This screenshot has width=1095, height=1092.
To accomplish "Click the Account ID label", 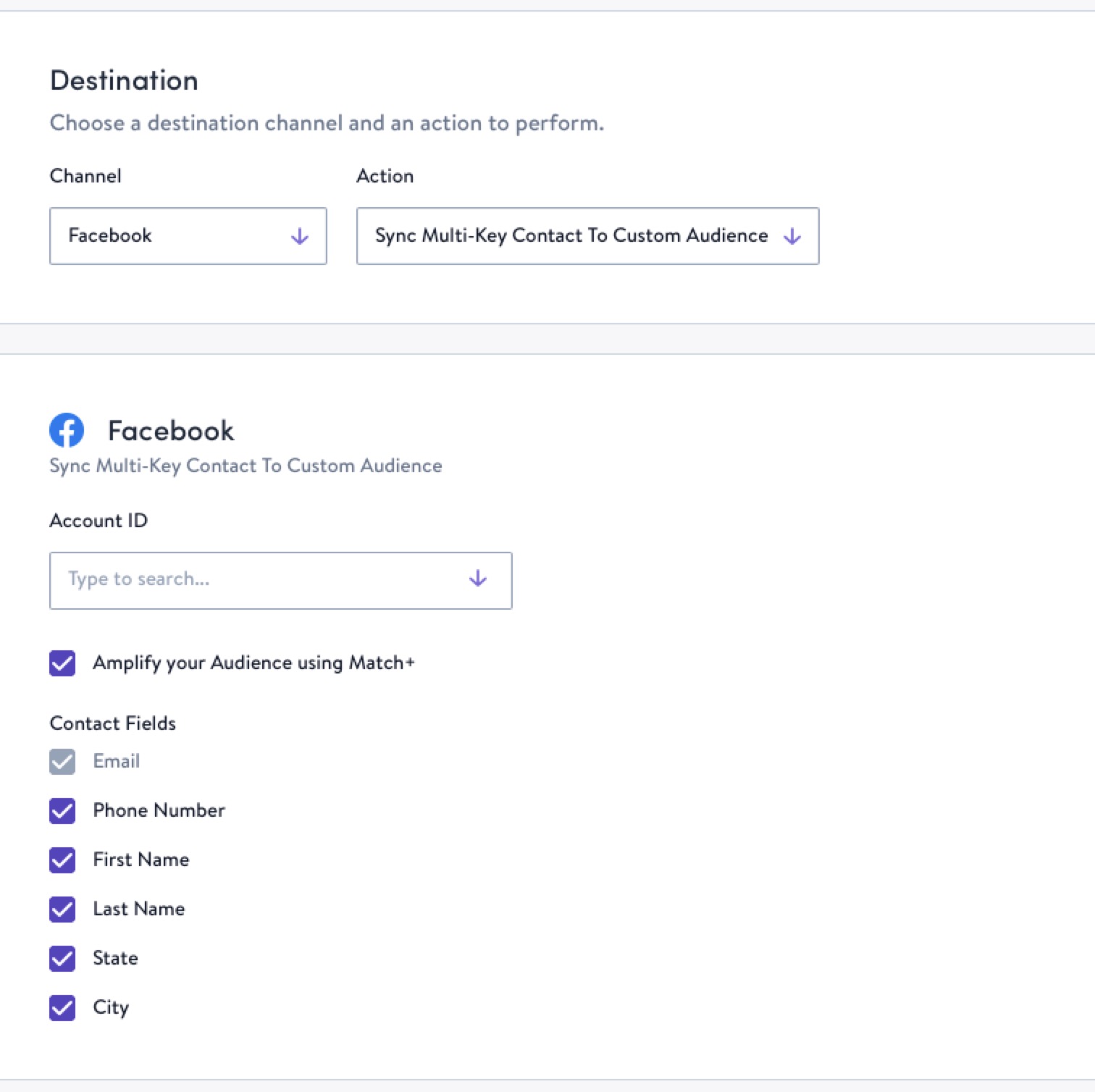I will 98,521.
